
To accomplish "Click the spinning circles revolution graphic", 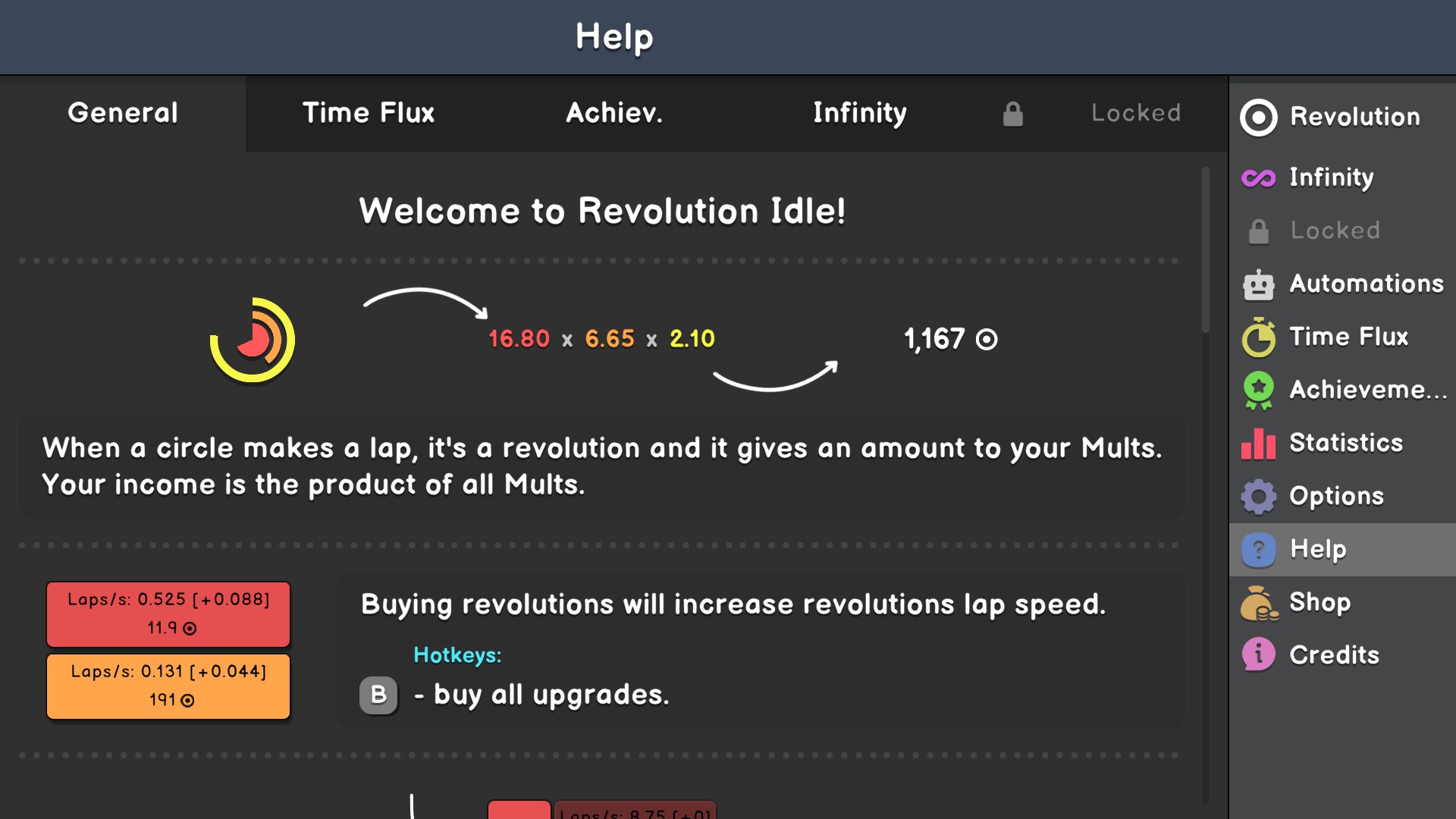I will [x=253, y=340].
